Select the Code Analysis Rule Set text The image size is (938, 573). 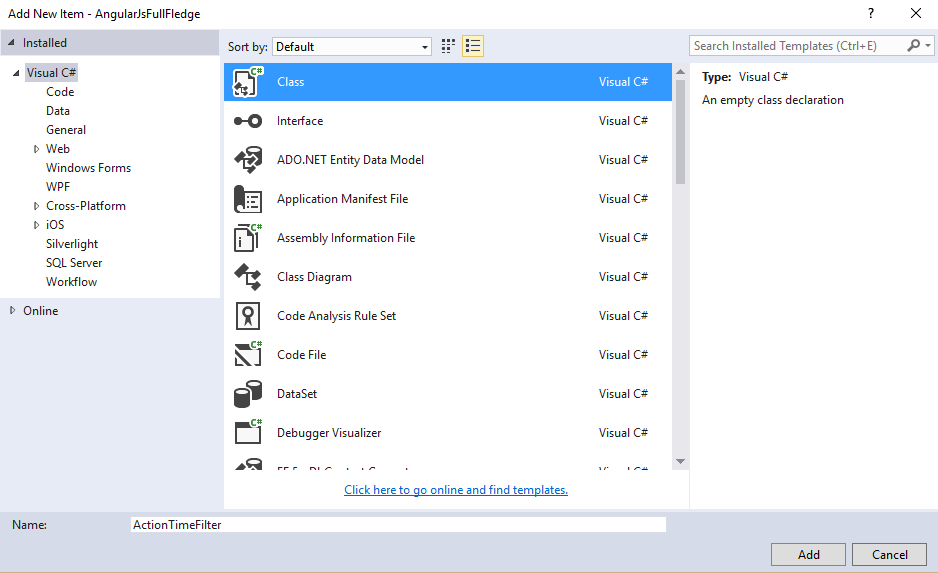point(337,316)
